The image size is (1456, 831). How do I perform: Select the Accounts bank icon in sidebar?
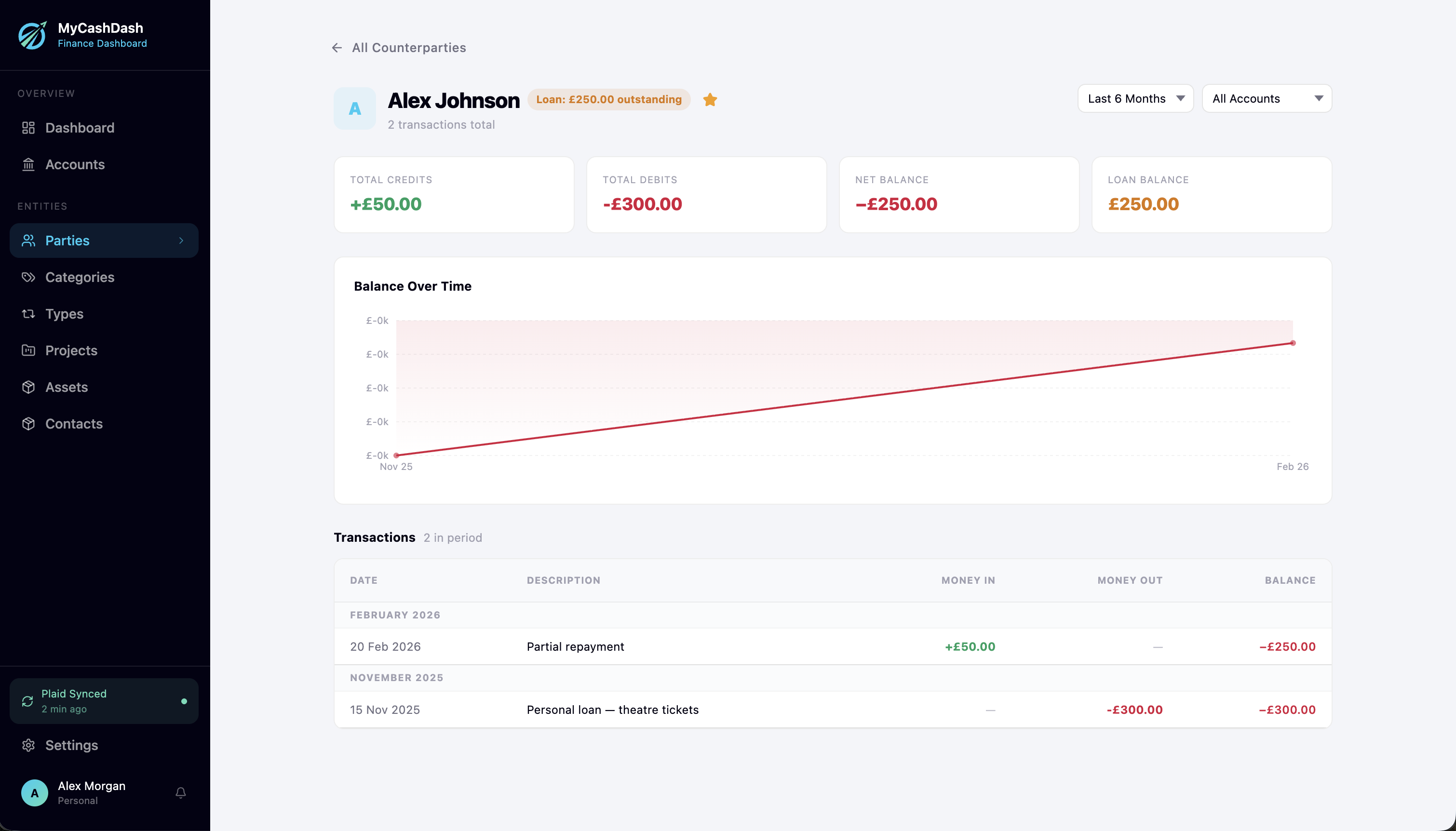click(29, 164)
